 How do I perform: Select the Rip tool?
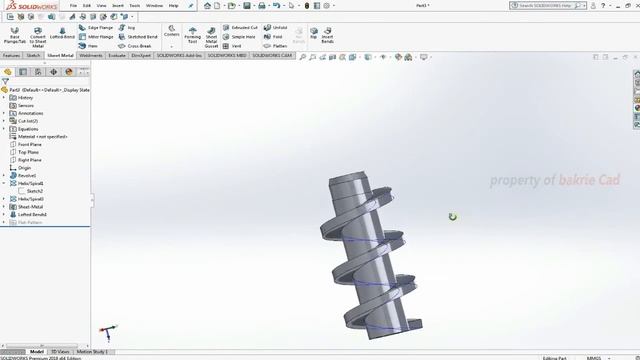313,33
